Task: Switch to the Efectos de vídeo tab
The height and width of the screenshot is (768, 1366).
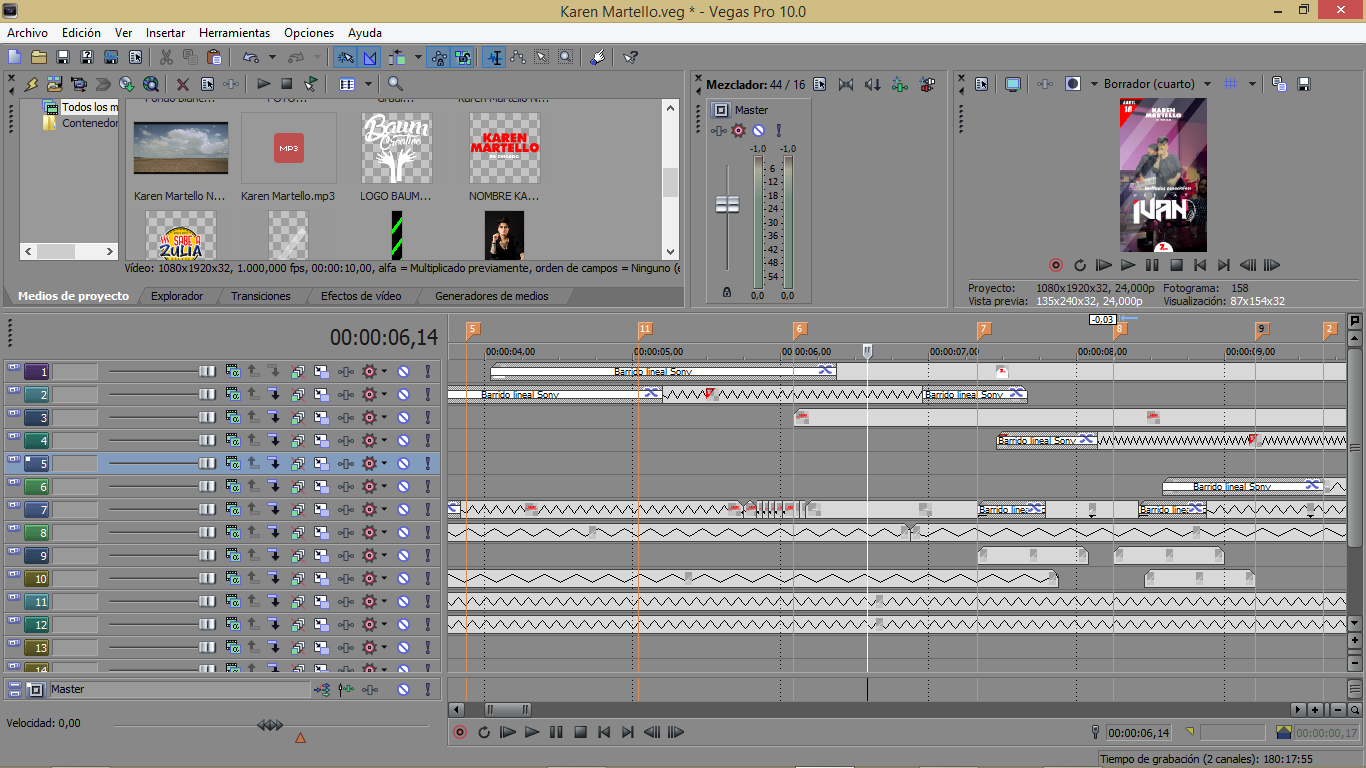Action: (x=361, y=296)
